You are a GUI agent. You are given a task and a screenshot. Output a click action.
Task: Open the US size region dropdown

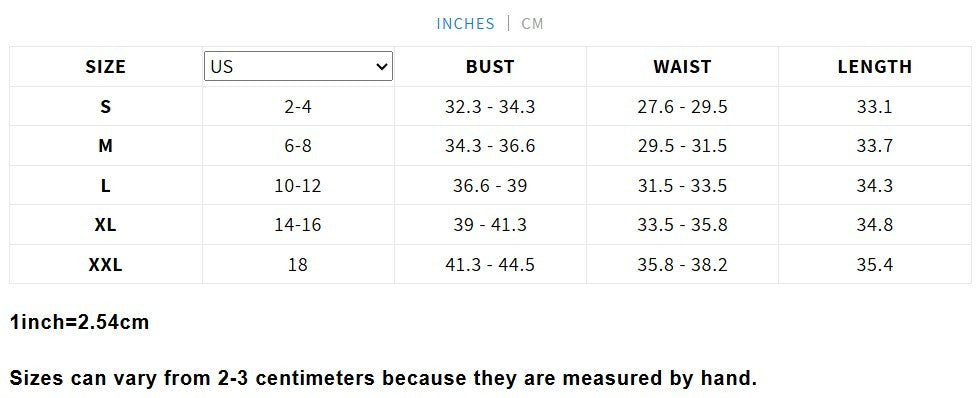[x=298, y=66]
